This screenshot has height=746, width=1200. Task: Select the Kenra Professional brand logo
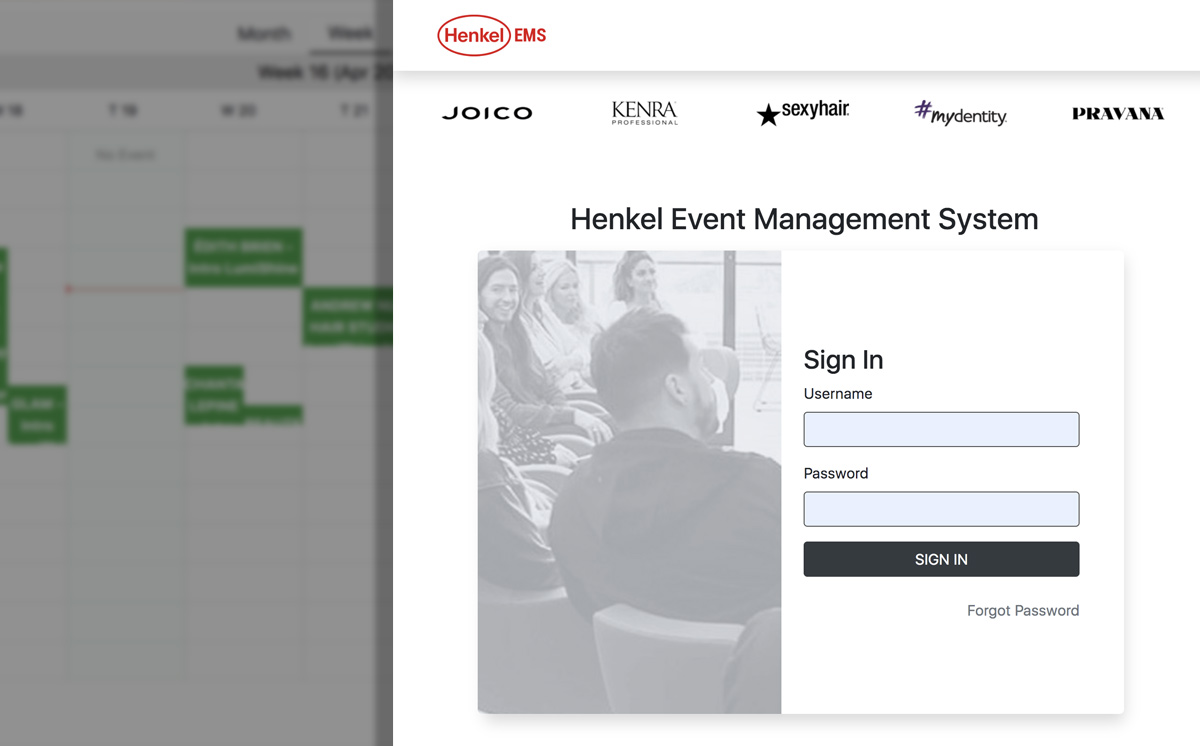645,113
